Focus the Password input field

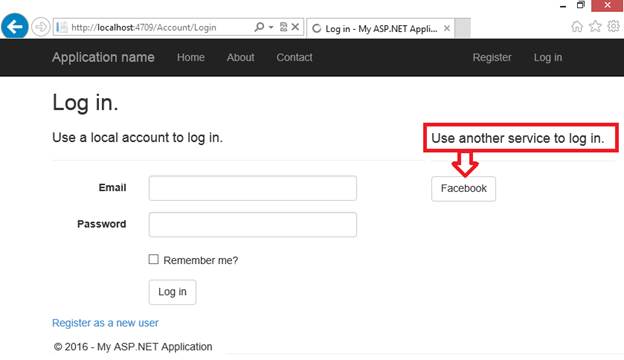click(253, 225)
